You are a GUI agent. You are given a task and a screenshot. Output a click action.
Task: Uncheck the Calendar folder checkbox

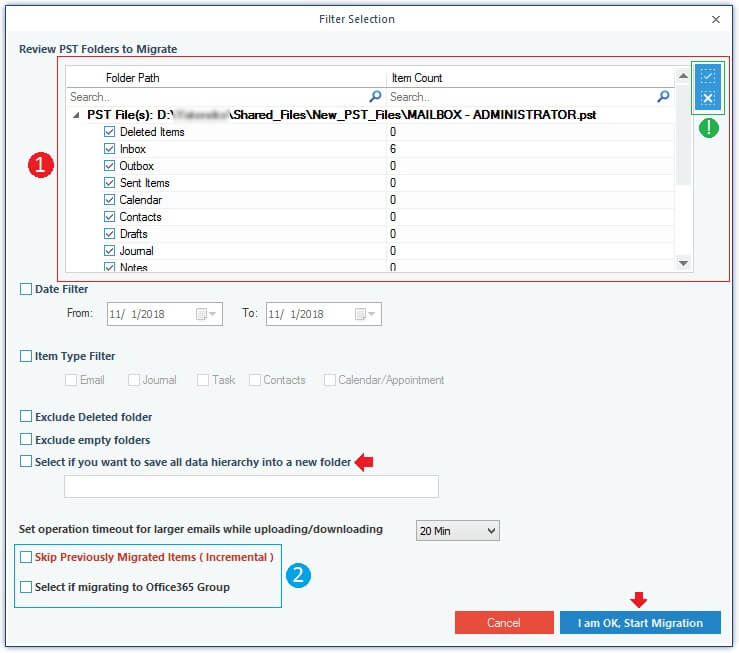(x=109, y=199)
